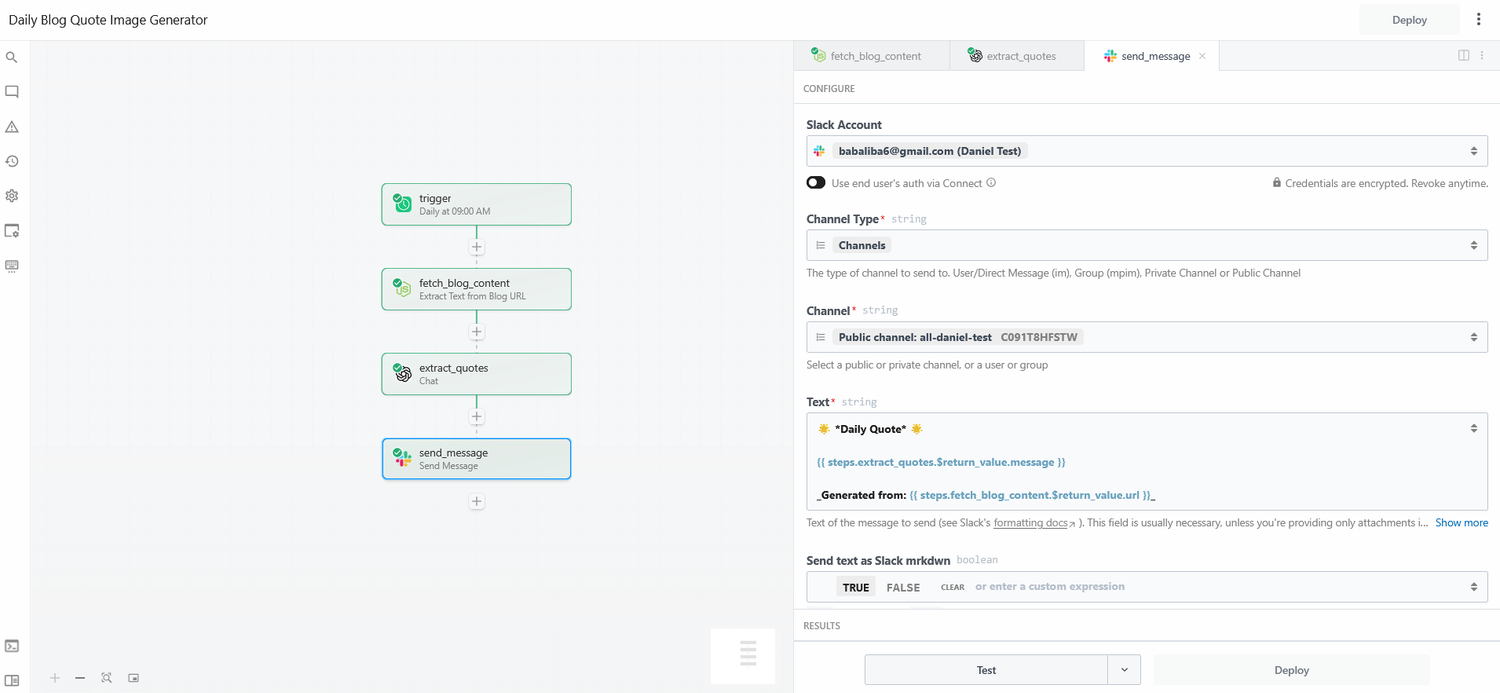The height and width of the screenshot is (693, 1500).
Task: Open workflow settings from the sidebar
Action: pos(12,196)
